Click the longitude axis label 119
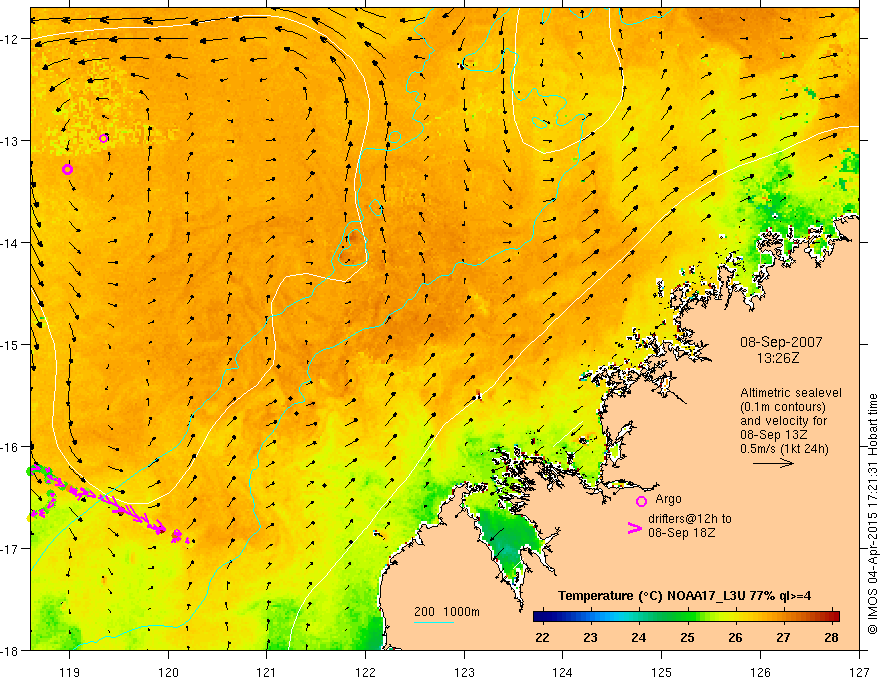 tap(70, 672)
